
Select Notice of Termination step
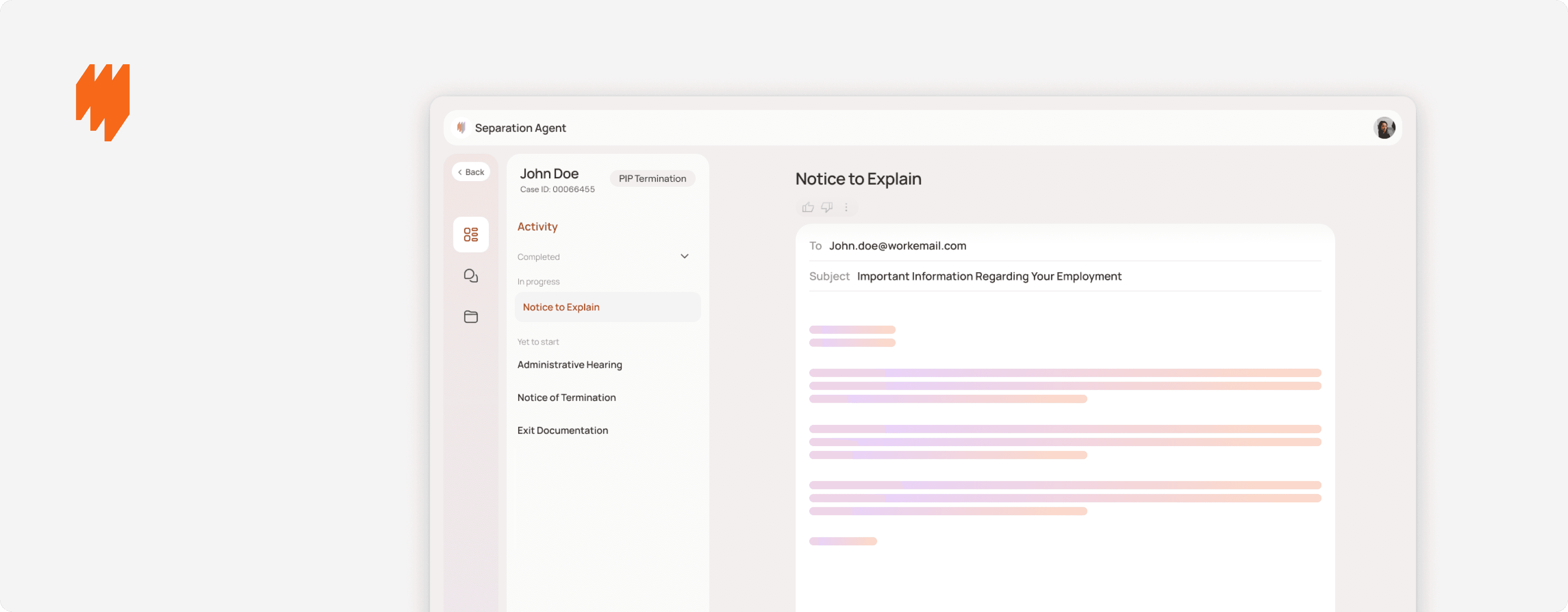click(566, 397)
